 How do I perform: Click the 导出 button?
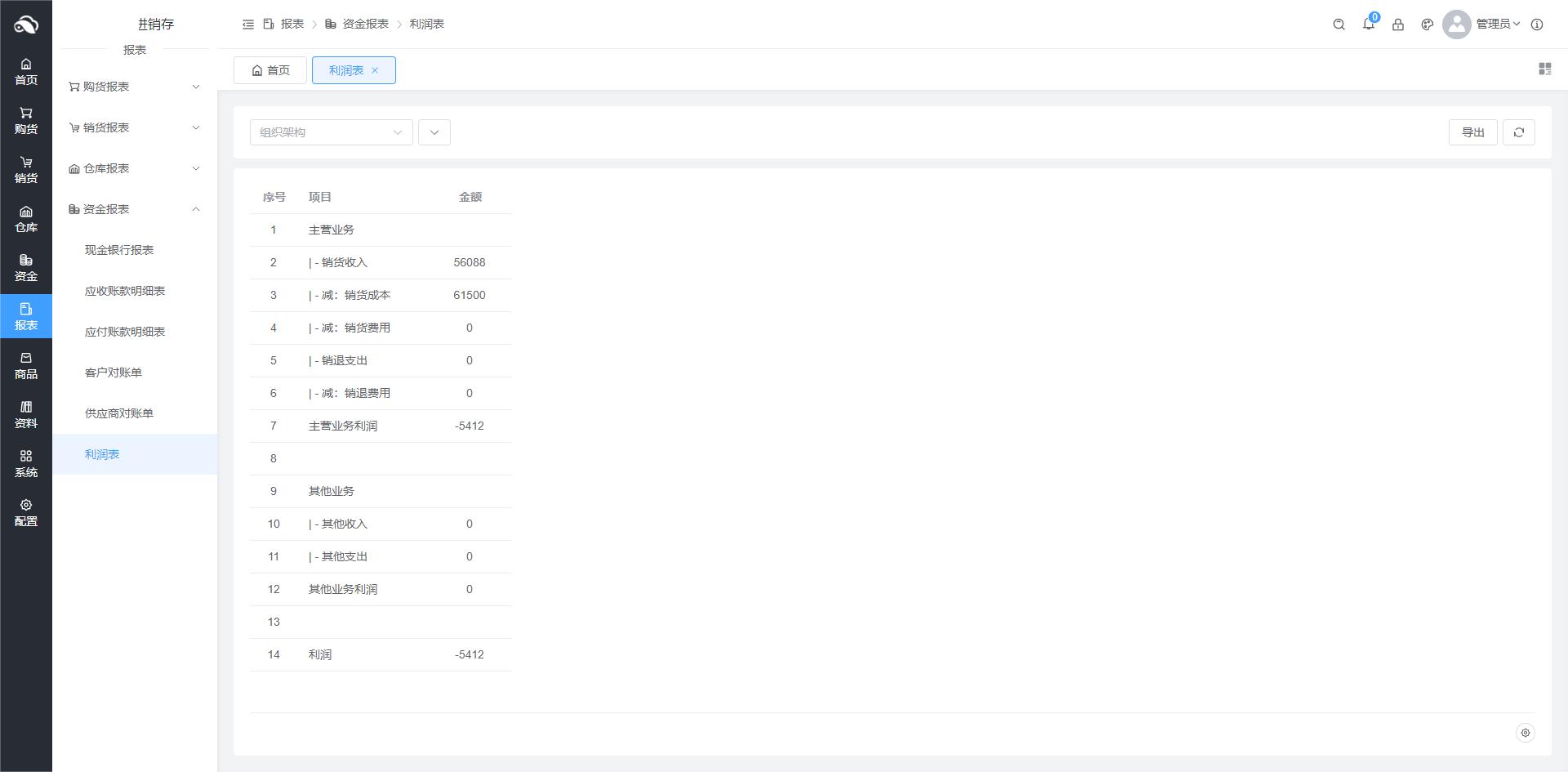[1472, 132]
